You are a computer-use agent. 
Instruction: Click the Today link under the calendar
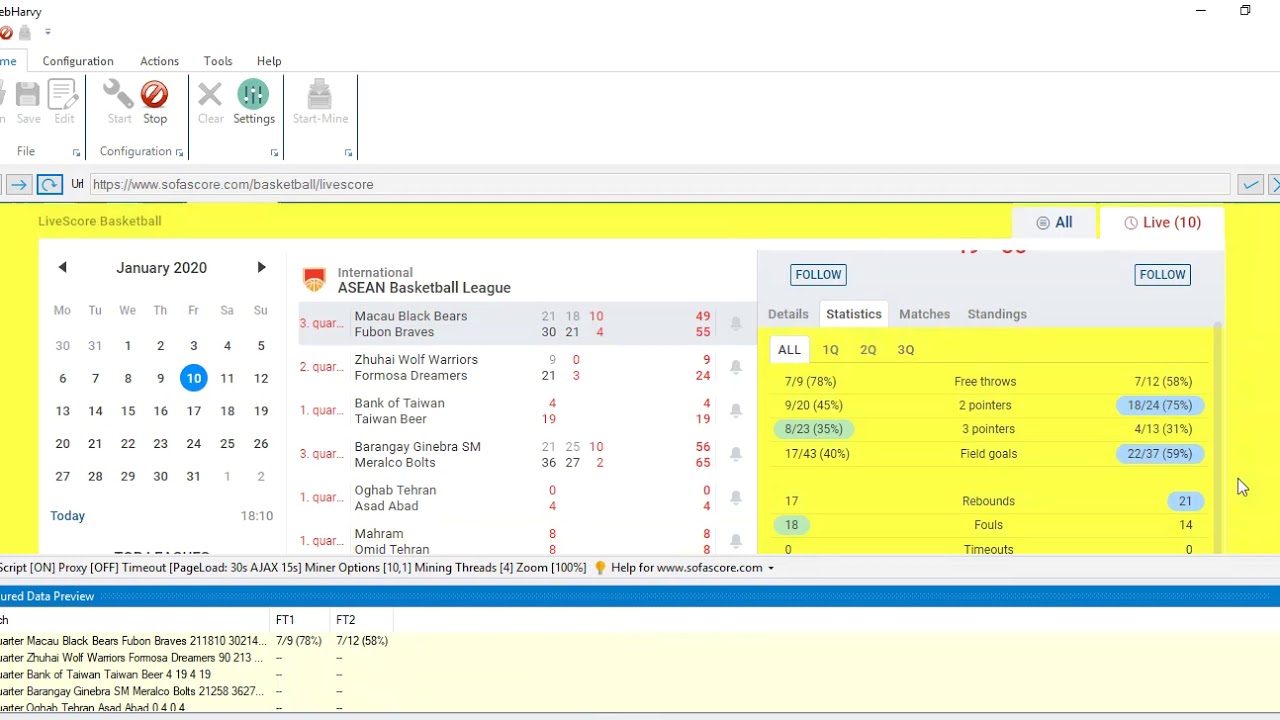(x=67, y=516)
